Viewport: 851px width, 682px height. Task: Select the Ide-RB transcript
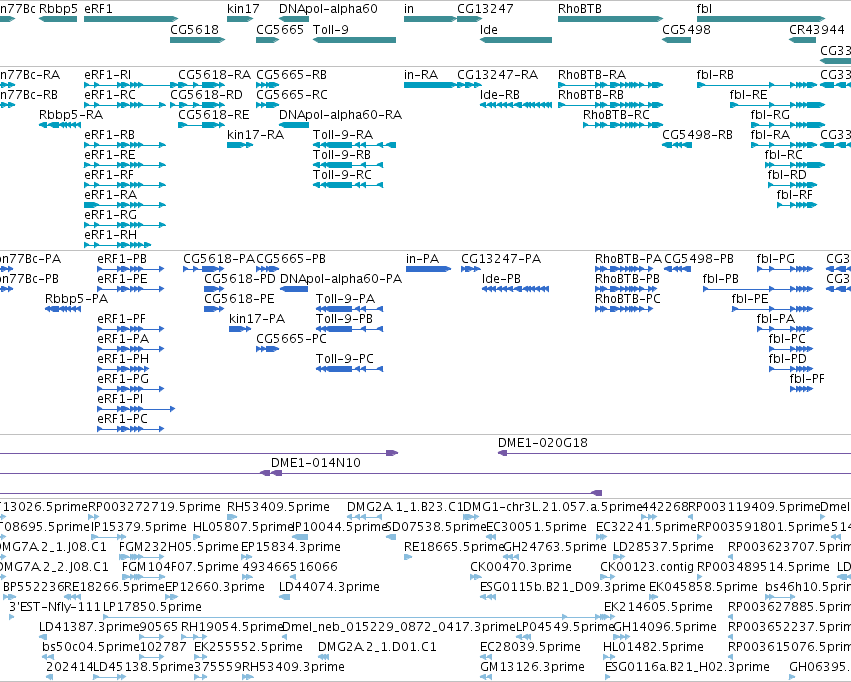click(x=499, y=95)
